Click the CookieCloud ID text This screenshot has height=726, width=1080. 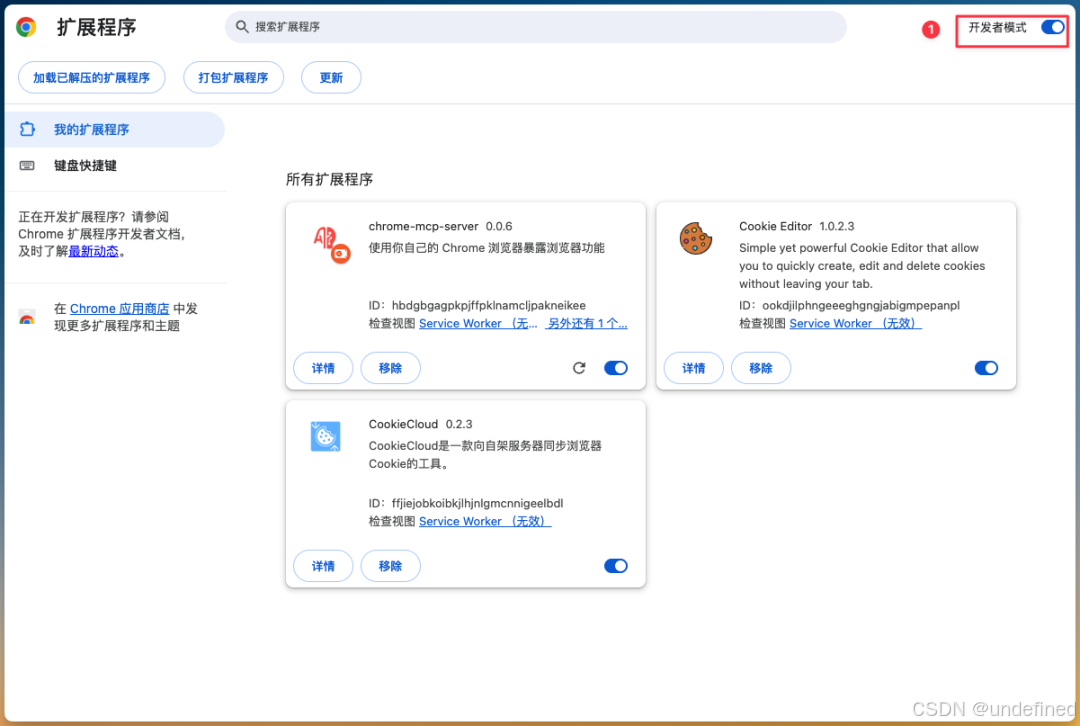coord(466,503)
